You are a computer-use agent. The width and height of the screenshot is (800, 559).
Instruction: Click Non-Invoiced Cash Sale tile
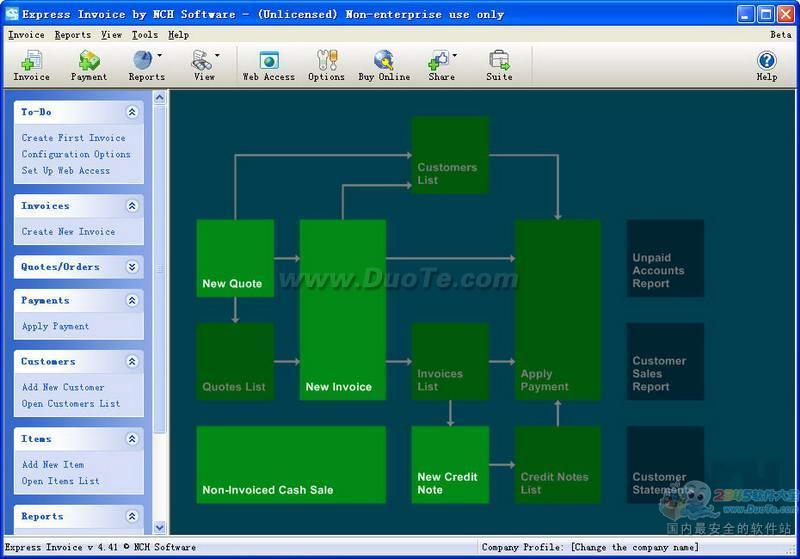(x=291, y=465)
